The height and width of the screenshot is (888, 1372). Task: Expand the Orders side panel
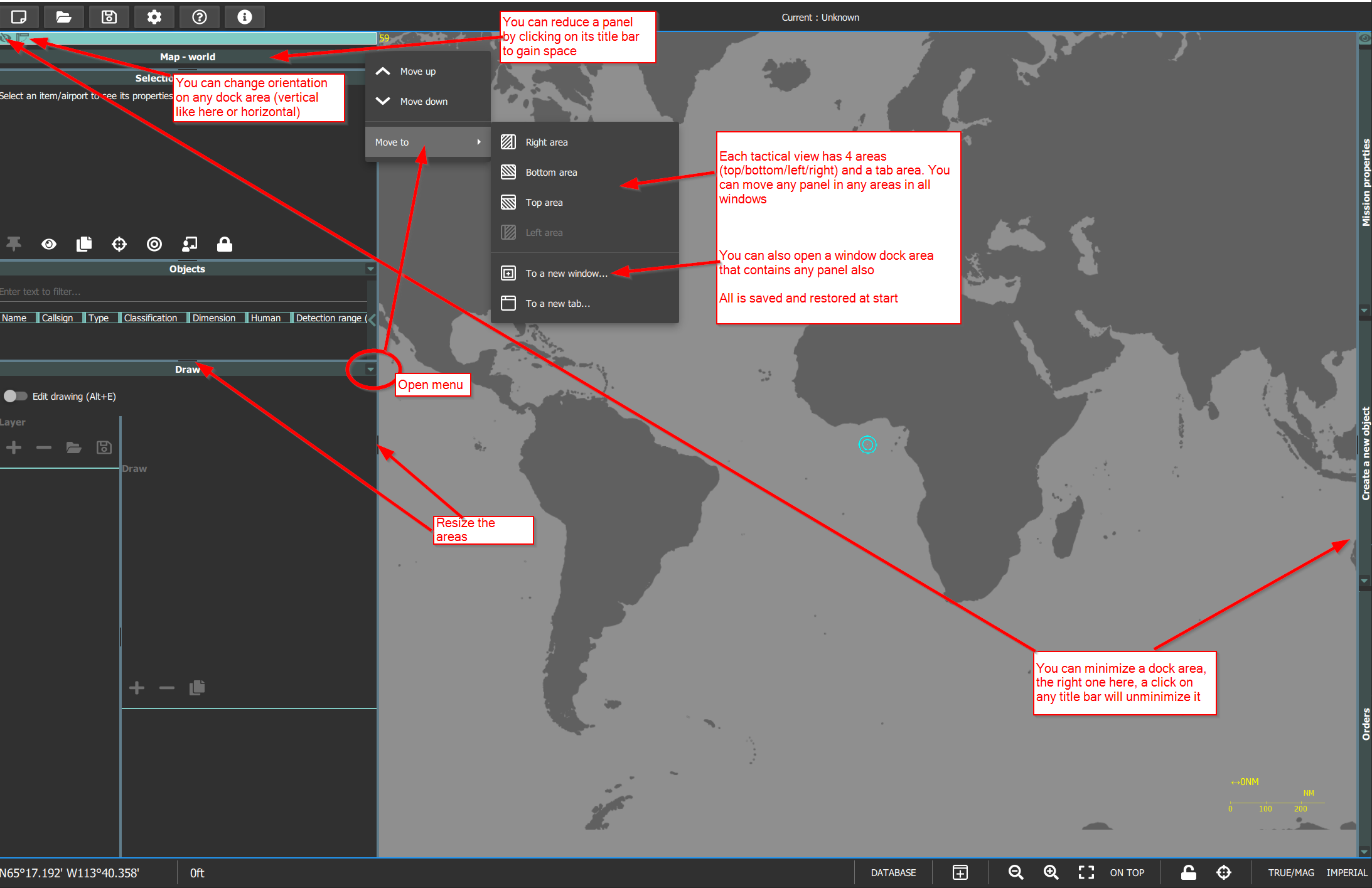tap(1365, 724)
